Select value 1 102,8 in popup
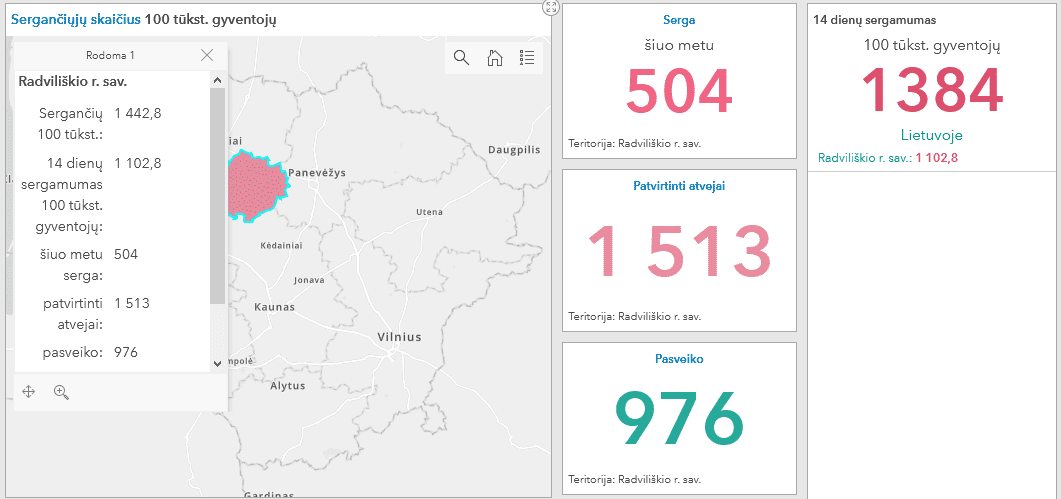The height and width of the screenshot is (499, 1061). click(x=138, y=163)
